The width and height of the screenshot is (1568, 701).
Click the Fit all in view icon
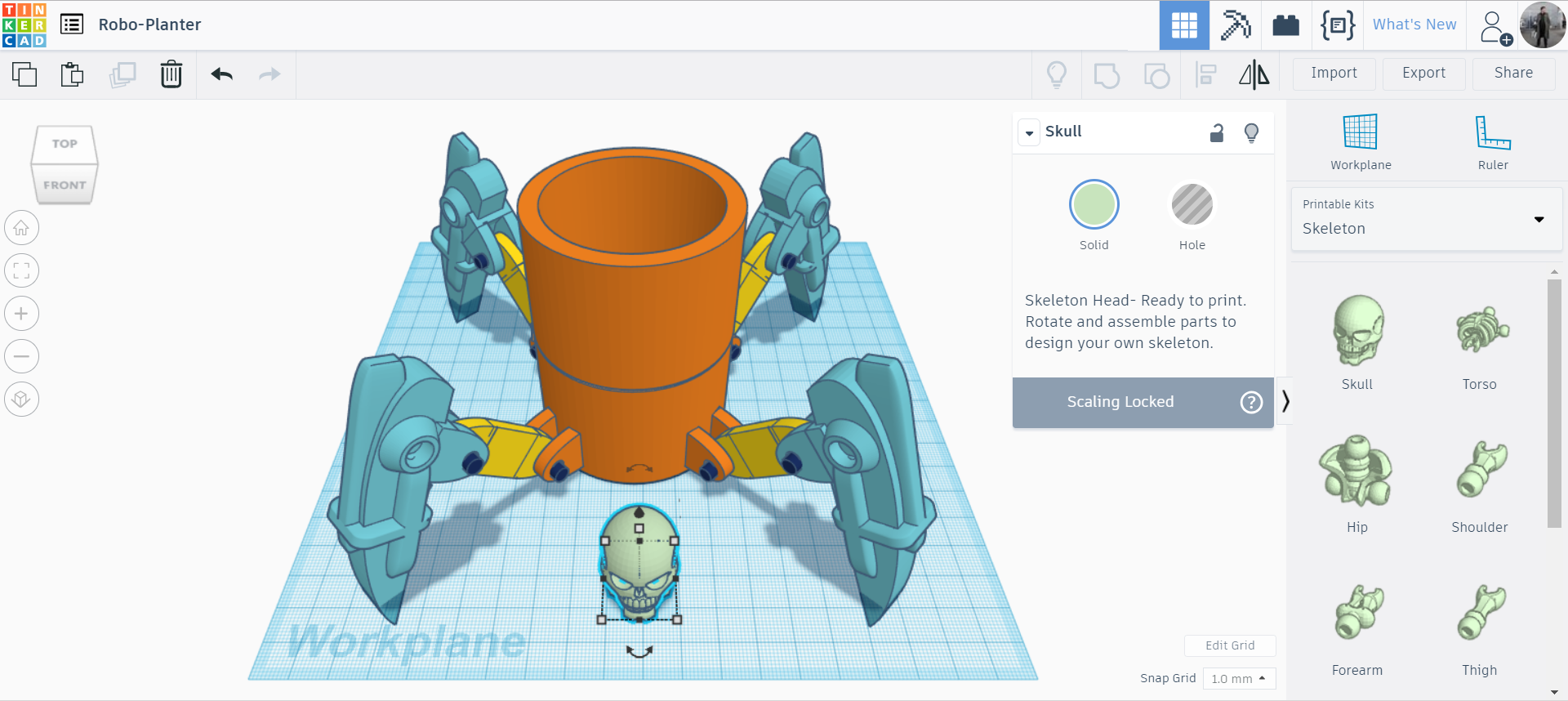tap(21, 270)
